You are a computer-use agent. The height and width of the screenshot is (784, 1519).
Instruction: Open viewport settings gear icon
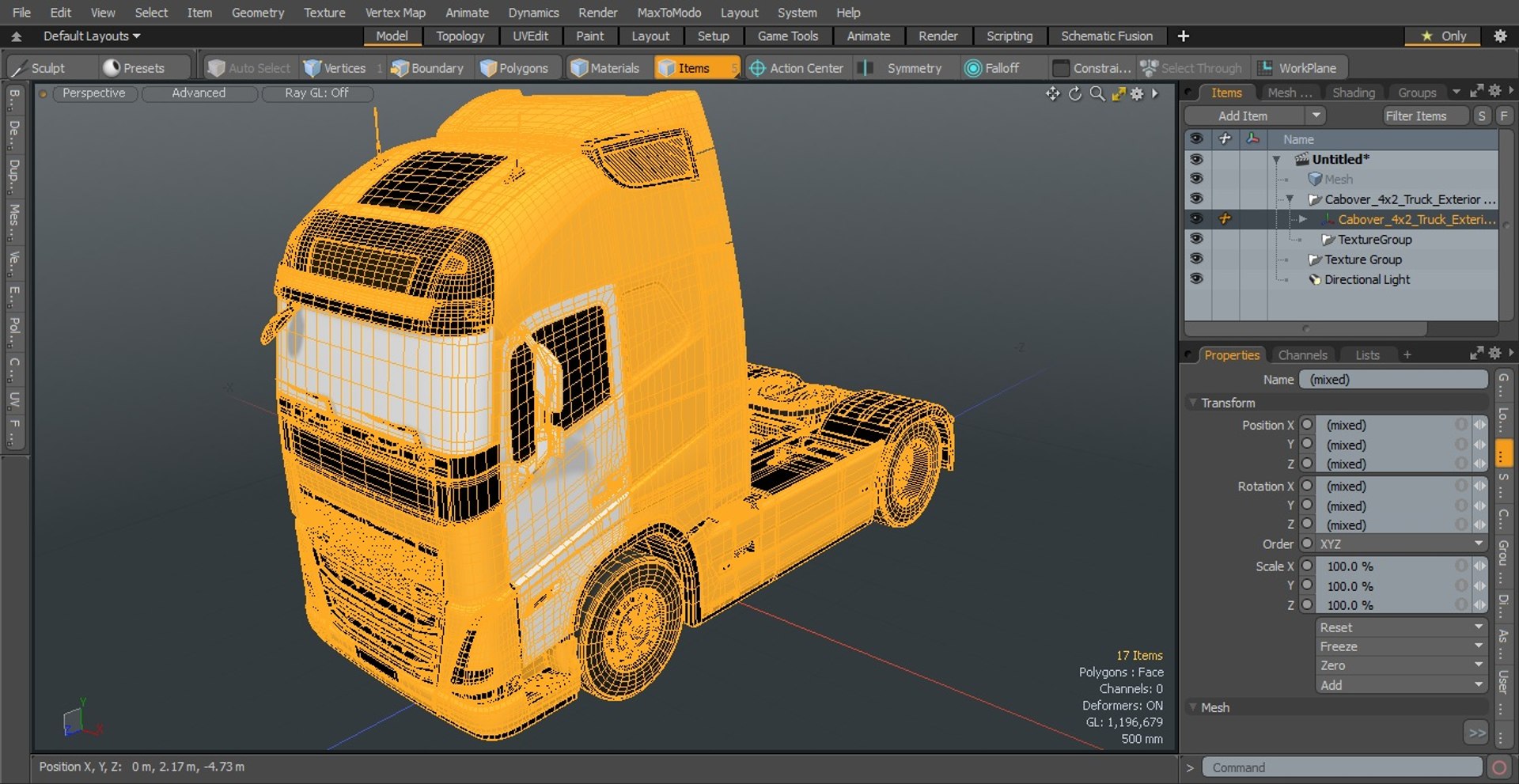[x=1137, y=94]
